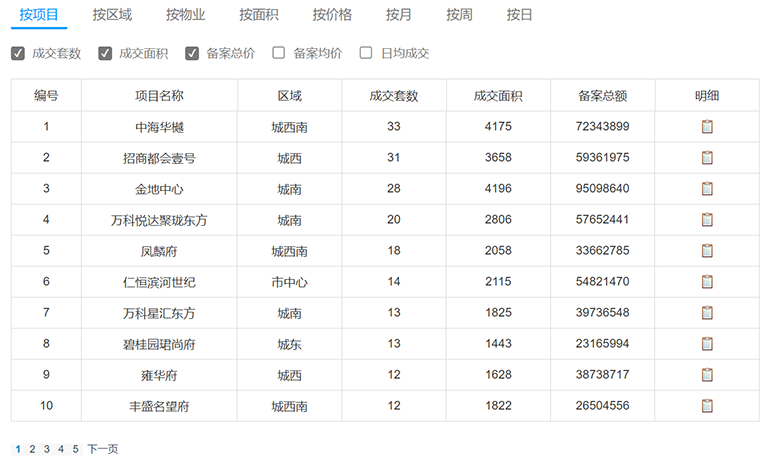Switch to the 按月 tab
The image size is (770, 463).
(398, 15)
